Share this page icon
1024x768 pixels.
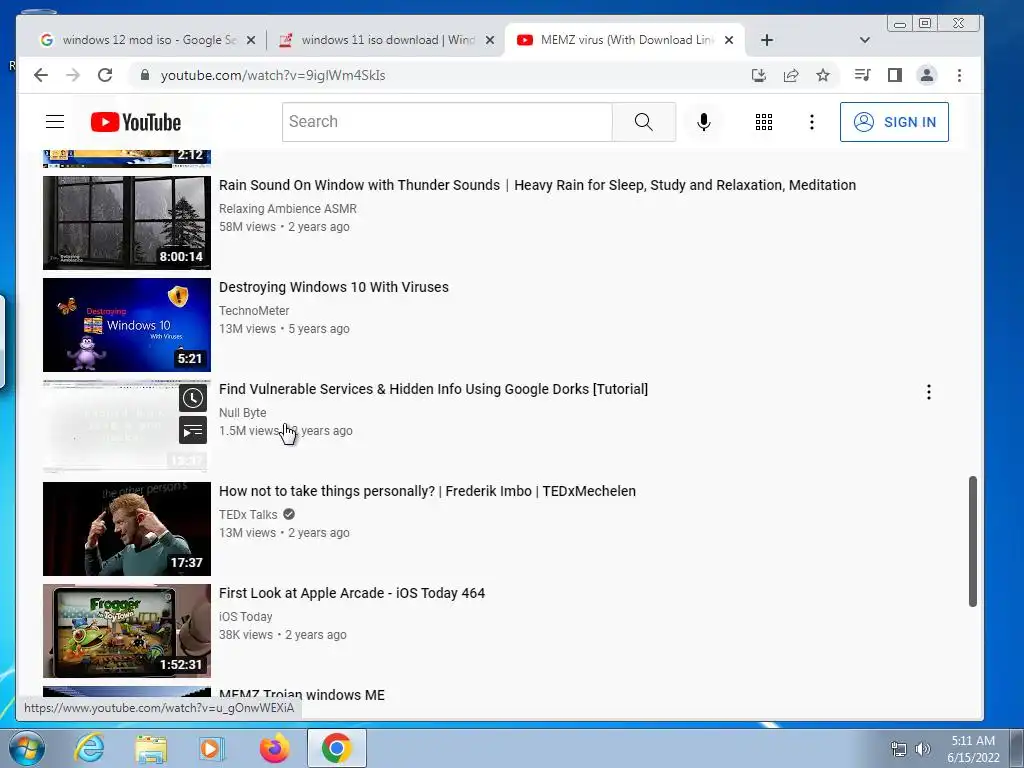791,75
